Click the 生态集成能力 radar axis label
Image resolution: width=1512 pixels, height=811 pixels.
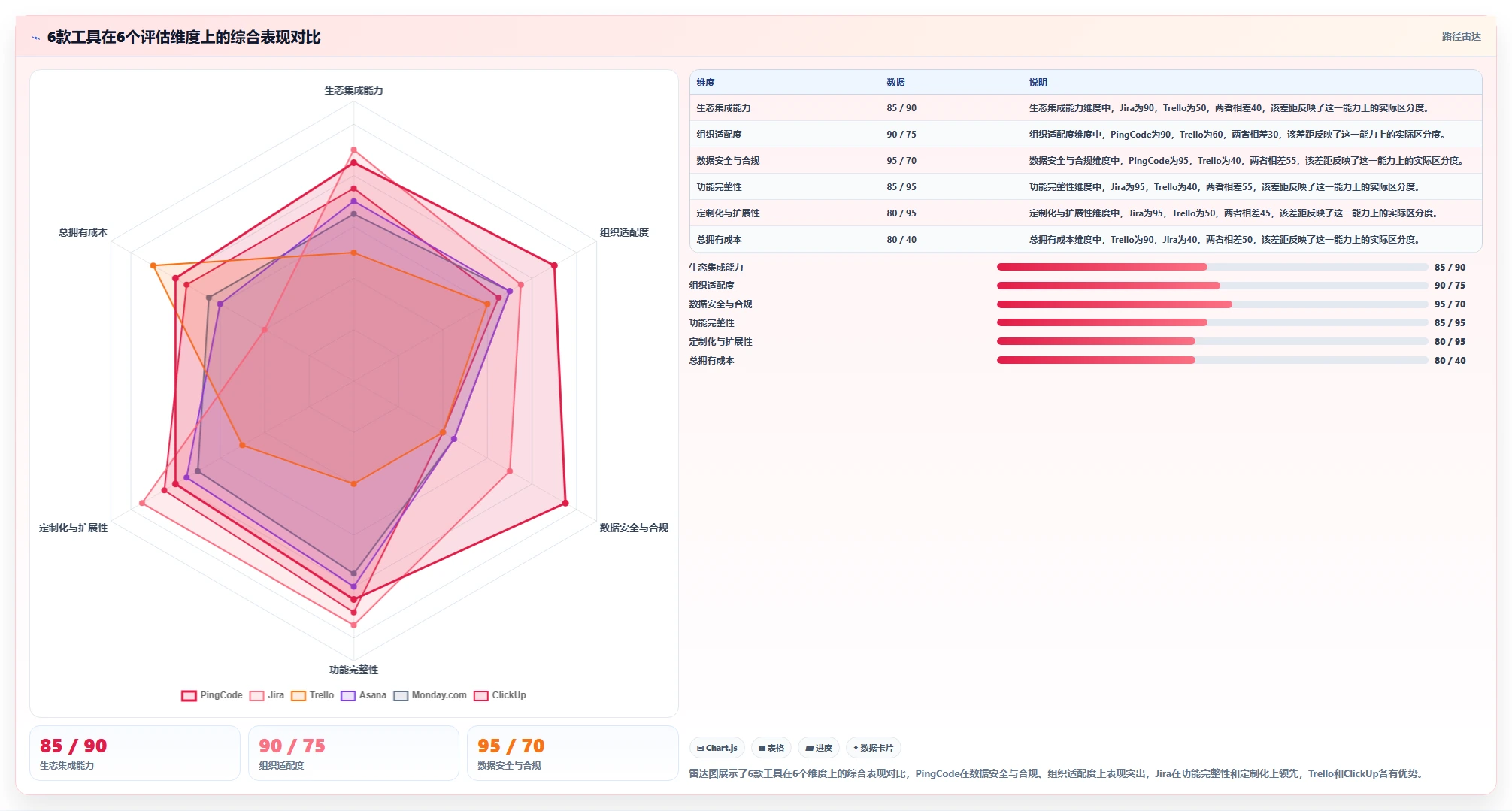(353, 90)
